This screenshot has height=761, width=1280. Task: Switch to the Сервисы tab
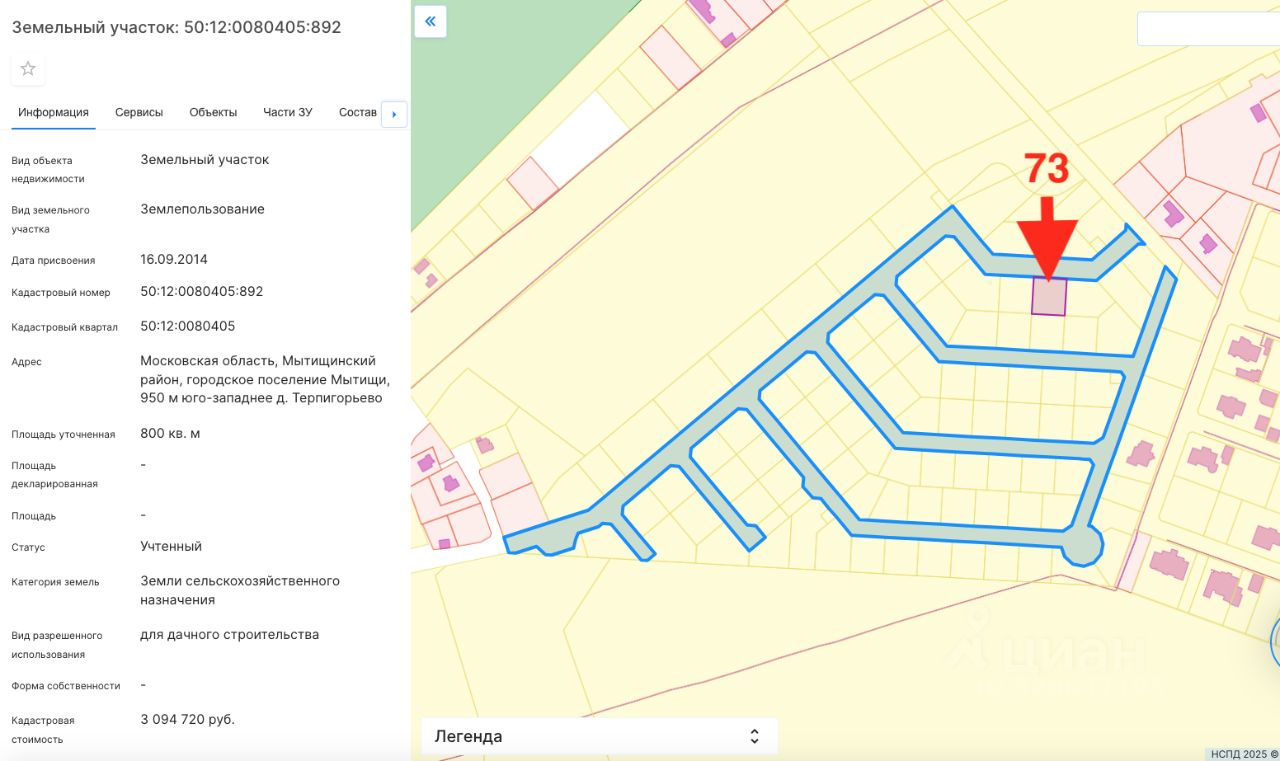point(139,112)
